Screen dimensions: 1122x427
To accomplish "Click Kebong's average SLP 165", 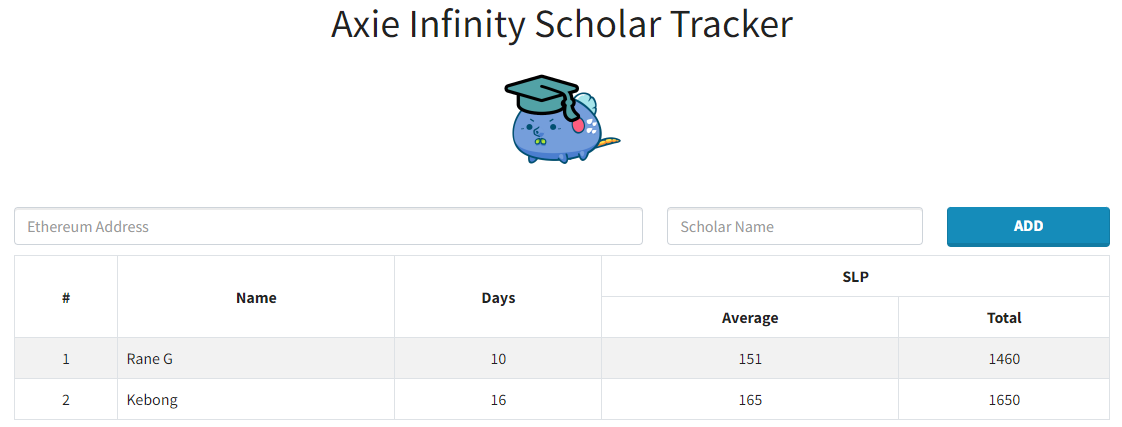I will pyautogui.click(x=750, y=400).
